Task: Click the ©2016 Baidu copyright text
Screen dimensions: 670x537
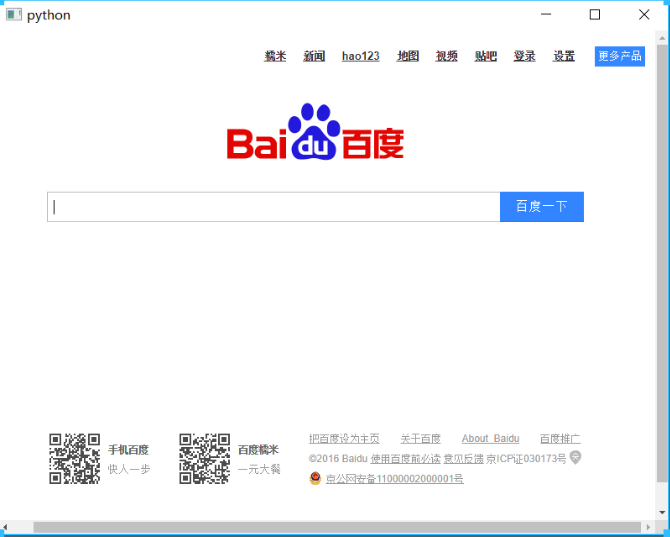Action: coord(338,459)
